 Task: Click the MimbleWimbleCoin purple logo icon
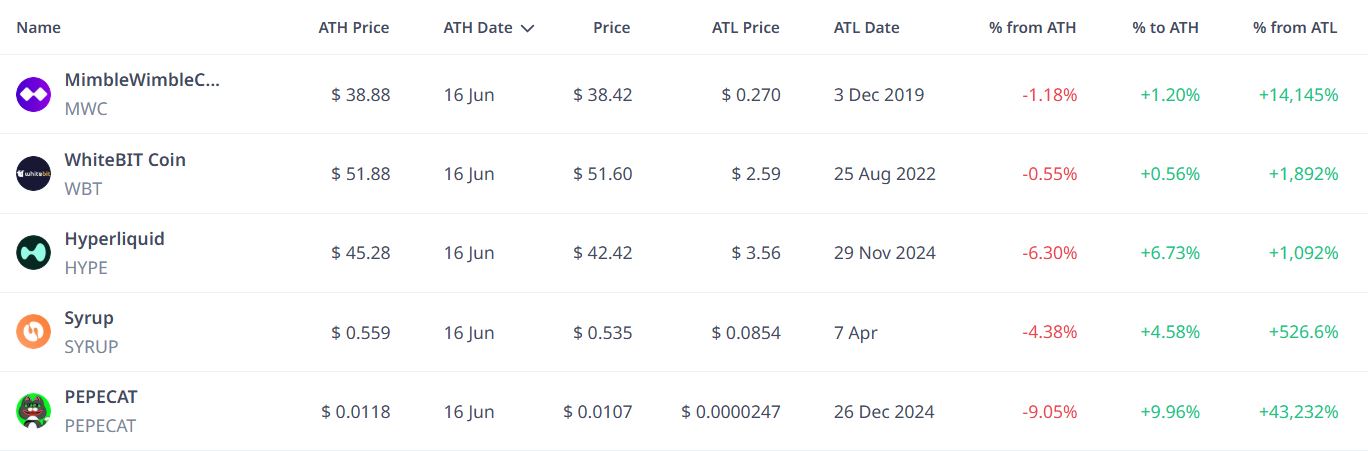(x=33, y=95)
